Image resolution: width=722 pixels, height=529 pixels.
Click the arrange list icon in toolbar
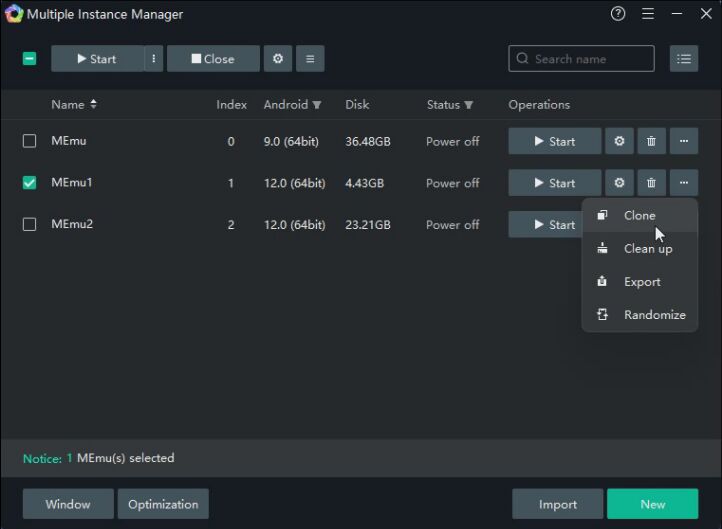click(310, 59)
